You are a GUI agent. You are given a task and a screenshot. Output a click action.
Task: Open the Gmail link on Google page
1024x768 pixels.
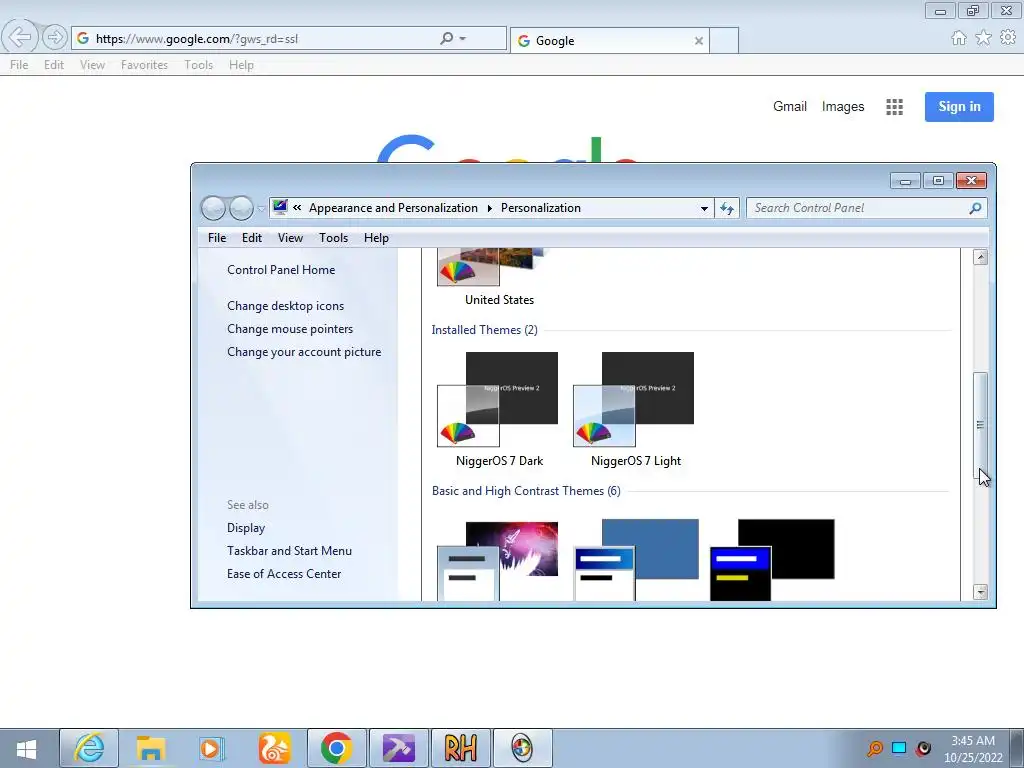tap(790, 106)
